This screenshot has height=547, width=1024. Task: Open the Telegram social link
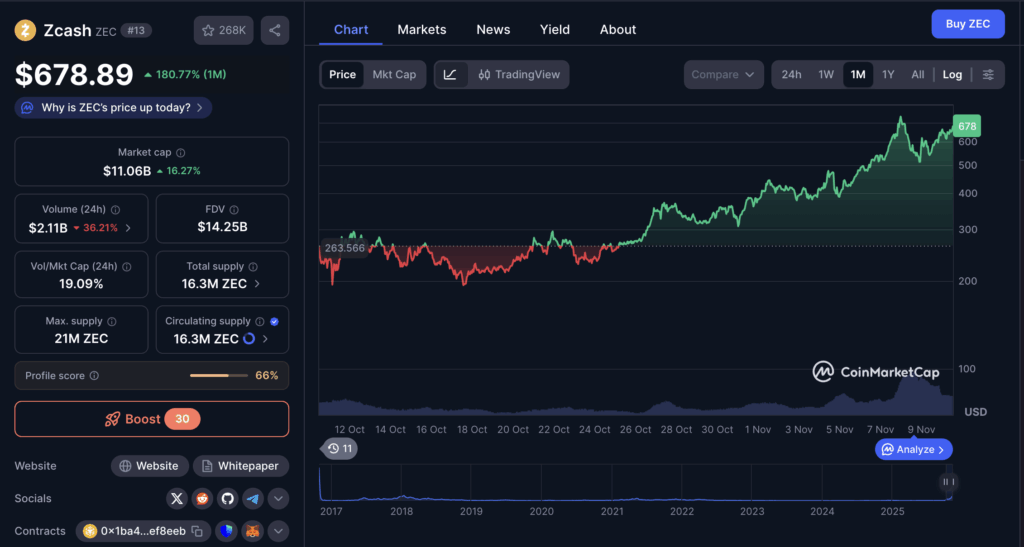point(253,499)
